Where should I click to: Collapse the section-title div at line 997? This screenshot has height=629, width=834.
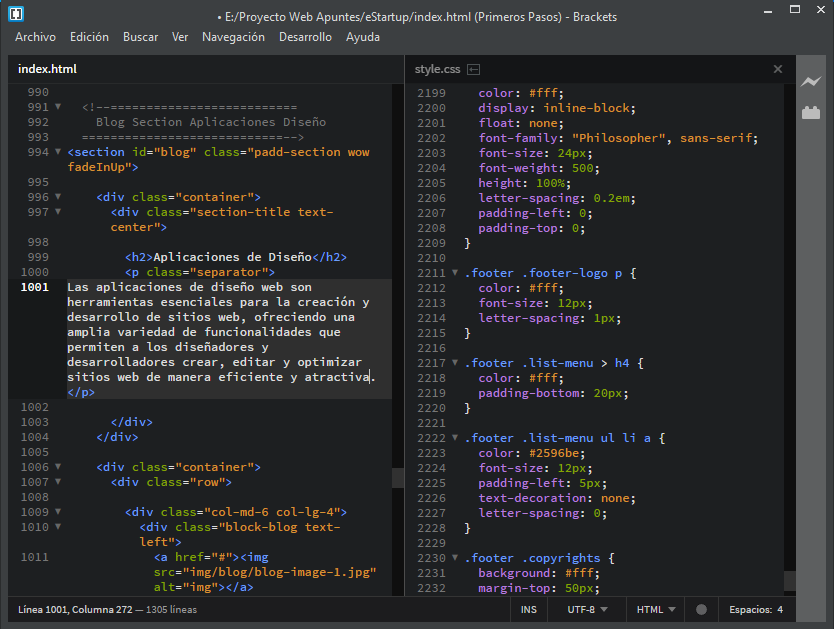click(58, 212)
